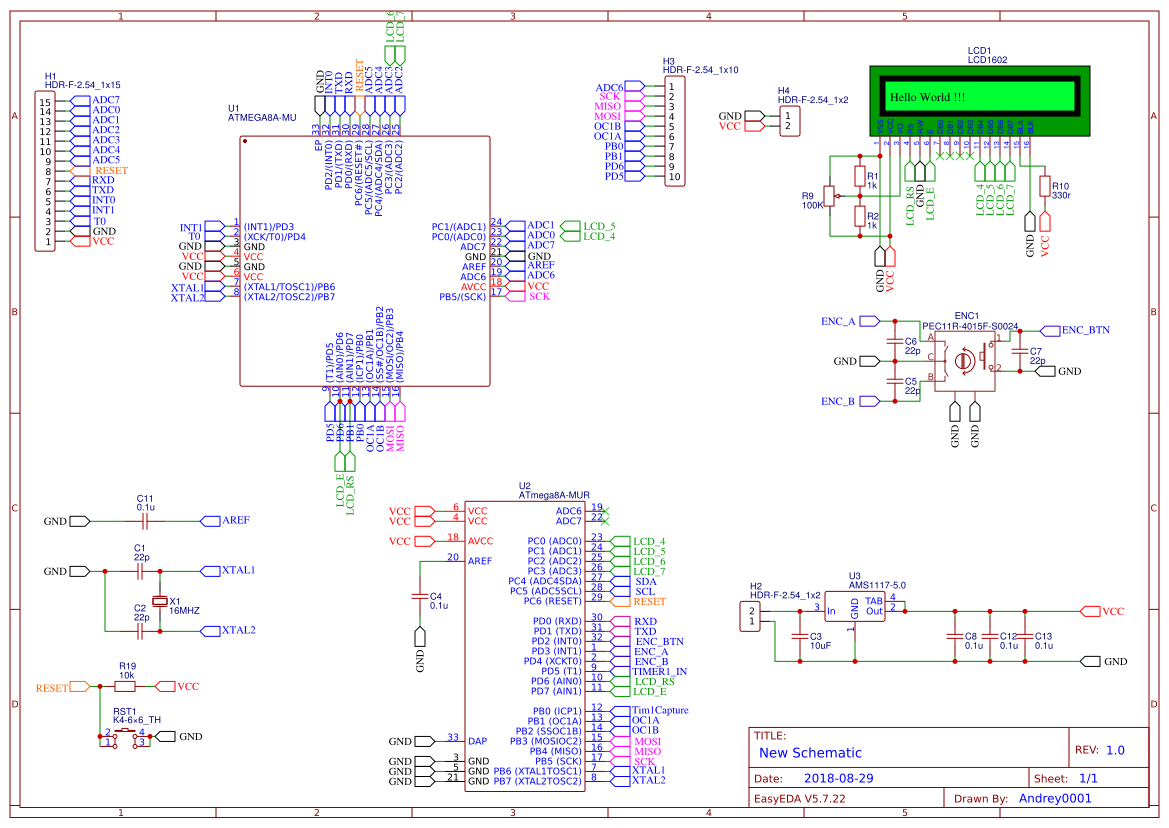Click the Hello World text on the LCD
1169x828 pixels.
[x=930, y=94]
